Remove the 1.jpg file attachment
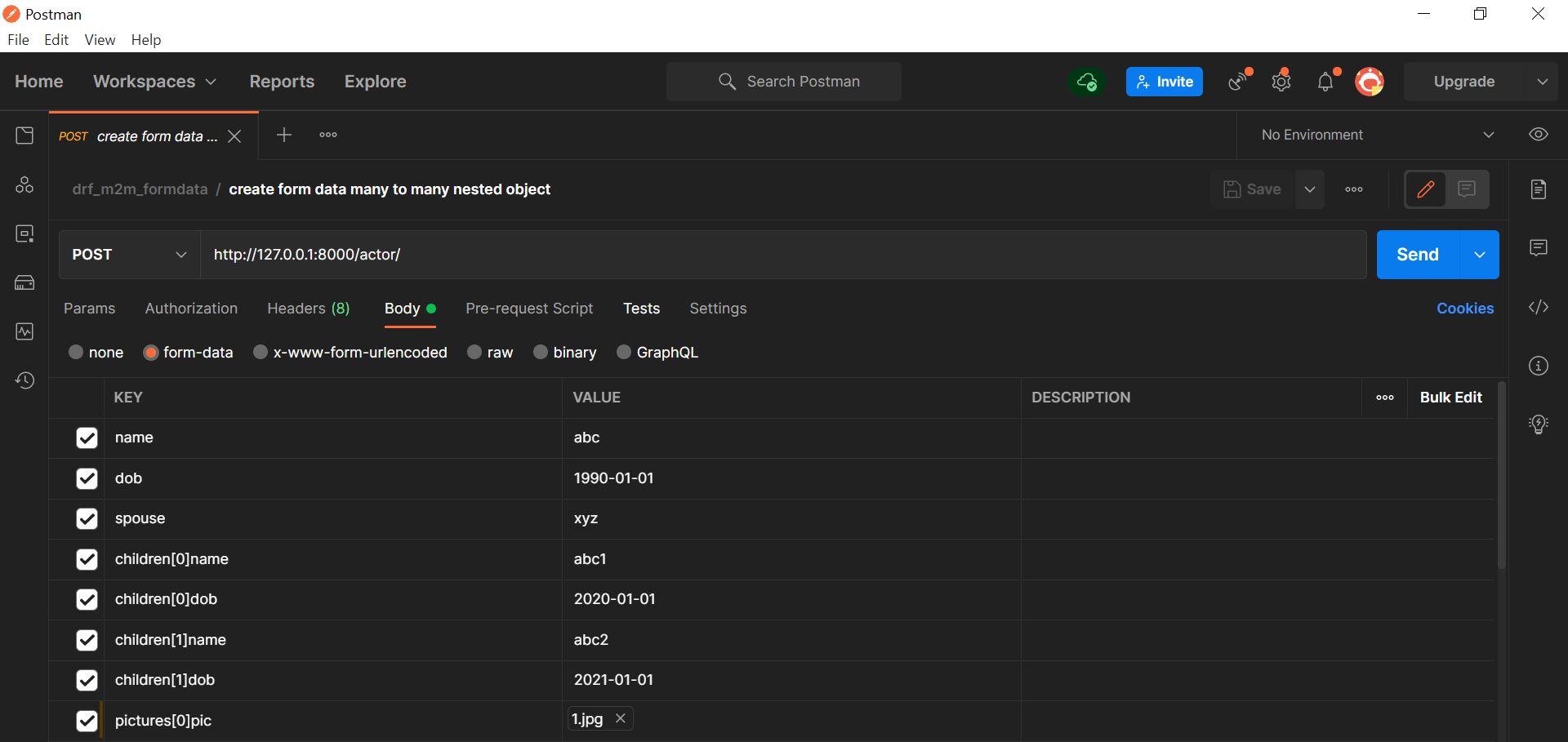This screenshot has height=742, width=1568. [x=621, y=718]
